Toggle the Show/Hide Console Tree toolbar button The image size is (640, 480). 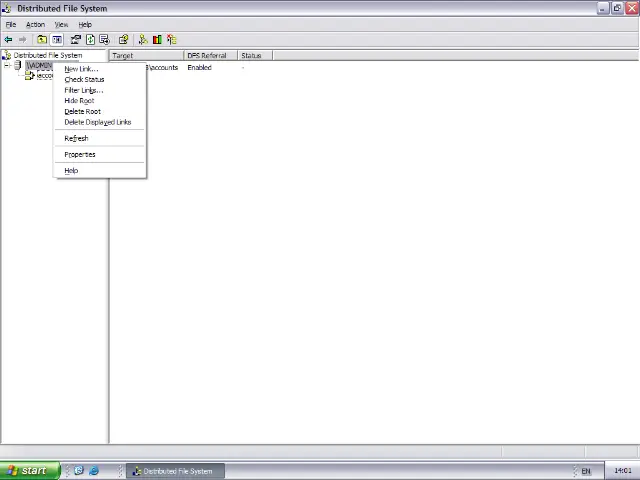pyautogui.click(x=57, y=40)
